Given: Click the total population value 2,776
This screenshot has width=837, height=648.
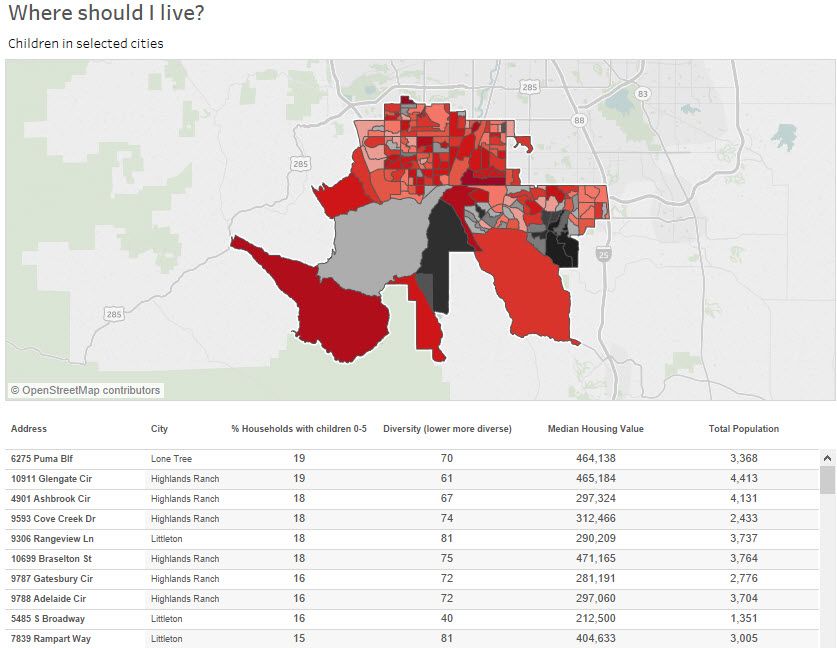Looking at the screenshot, I should click(744, 578).
